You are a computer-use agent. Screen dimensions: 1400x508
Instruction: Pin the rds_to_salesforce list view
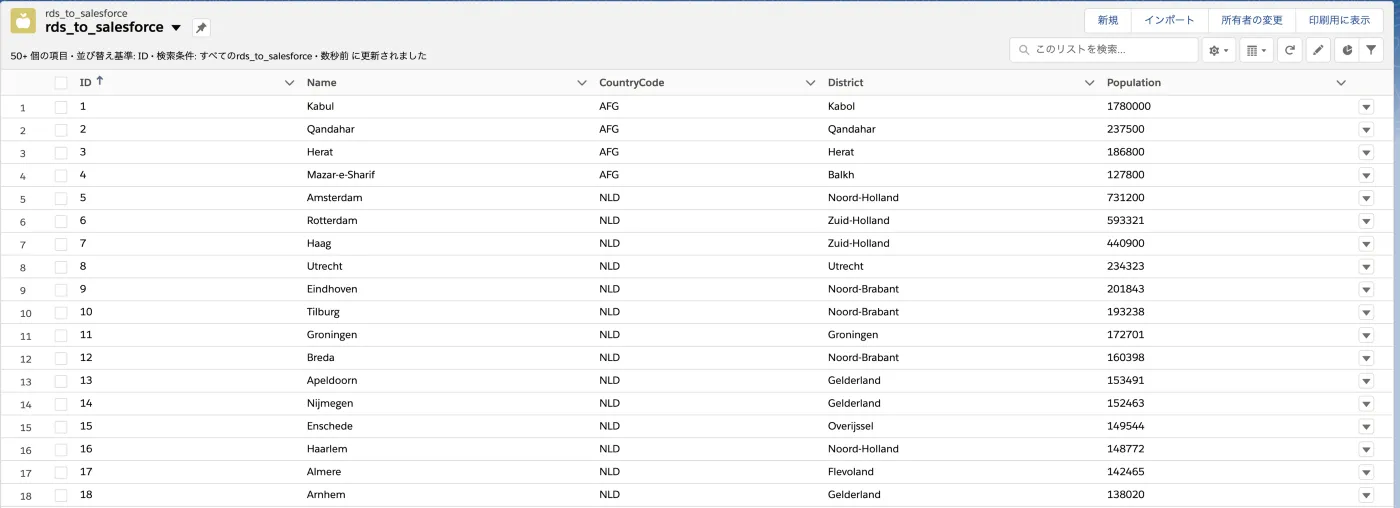[201, 28]
